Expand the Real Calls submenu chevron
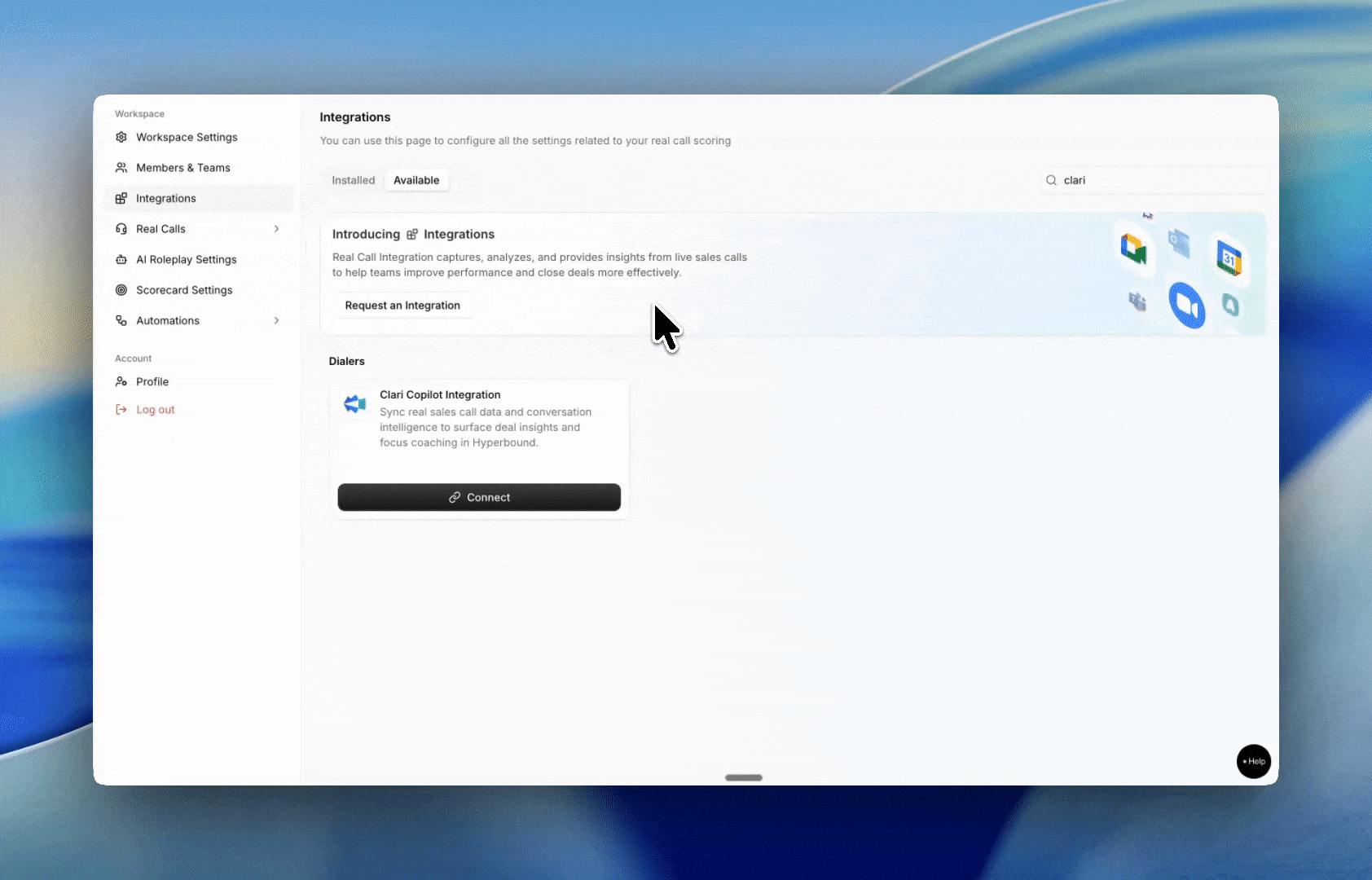 tap(277, 229)
